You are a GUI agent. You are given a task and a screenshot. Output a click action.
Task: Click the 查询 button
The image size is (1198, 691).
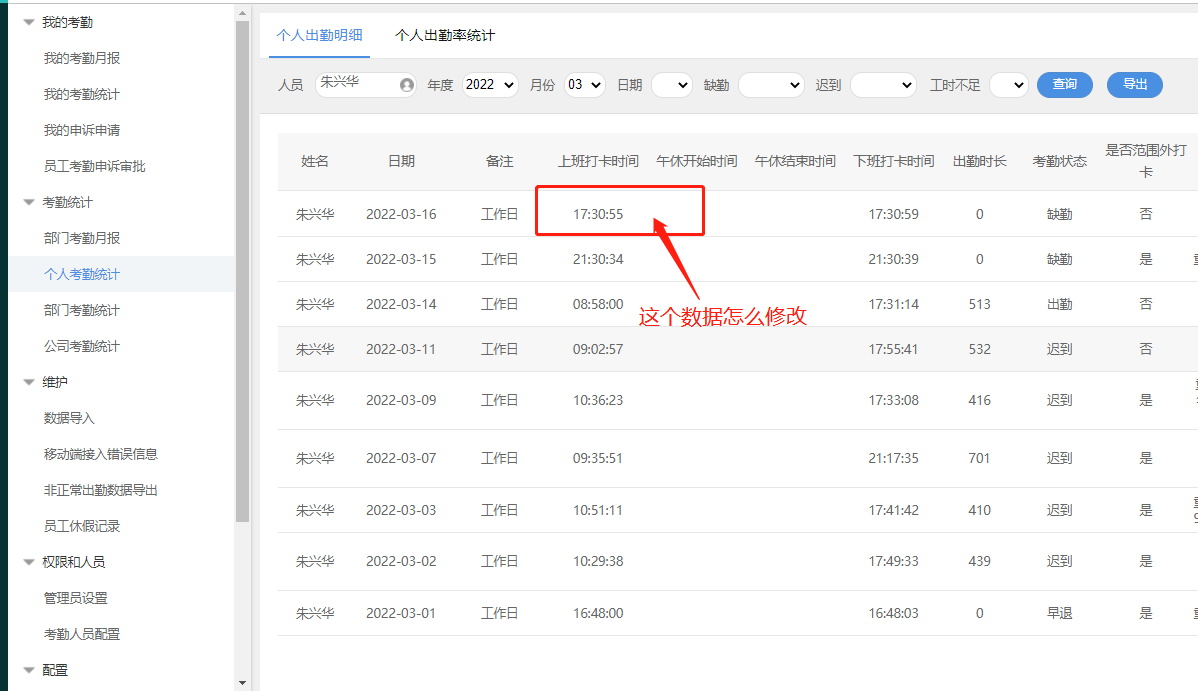[1064, 85]
